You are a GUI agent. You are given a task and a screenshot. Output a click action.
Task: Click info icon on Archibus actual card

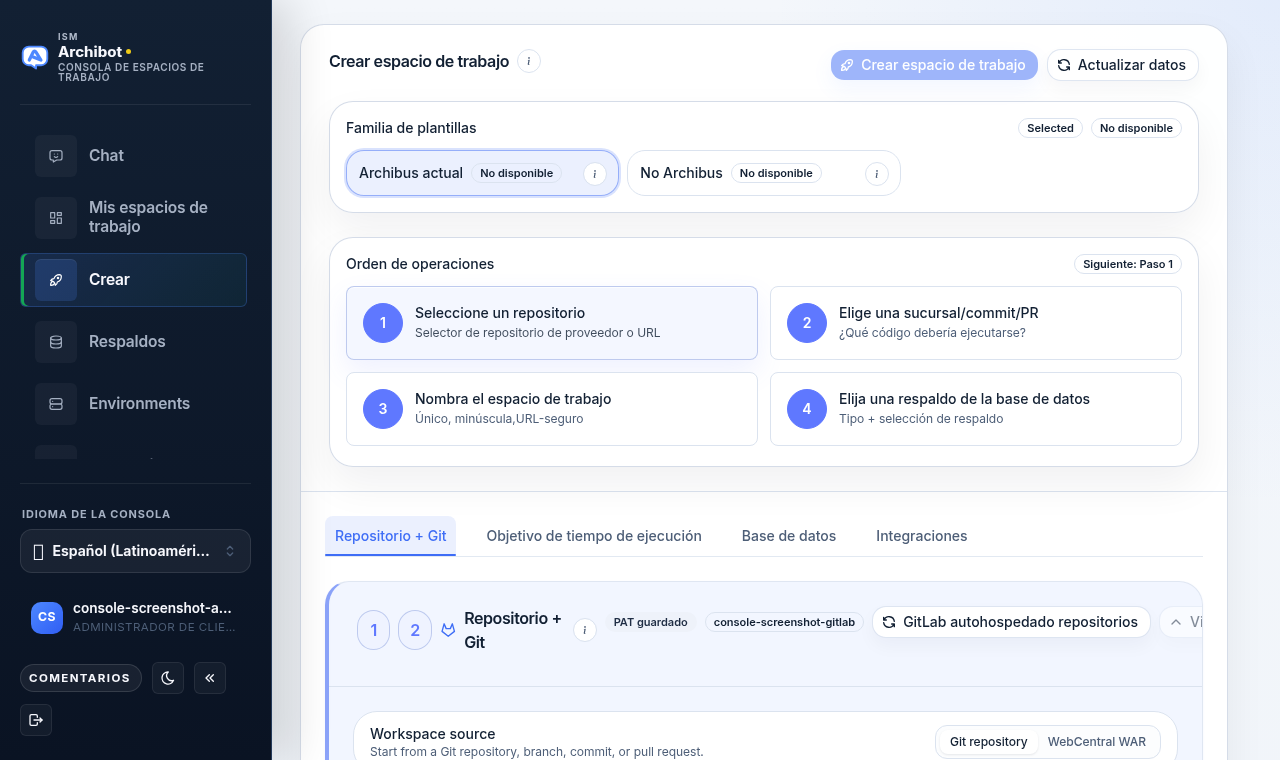[x=595, y=174]
